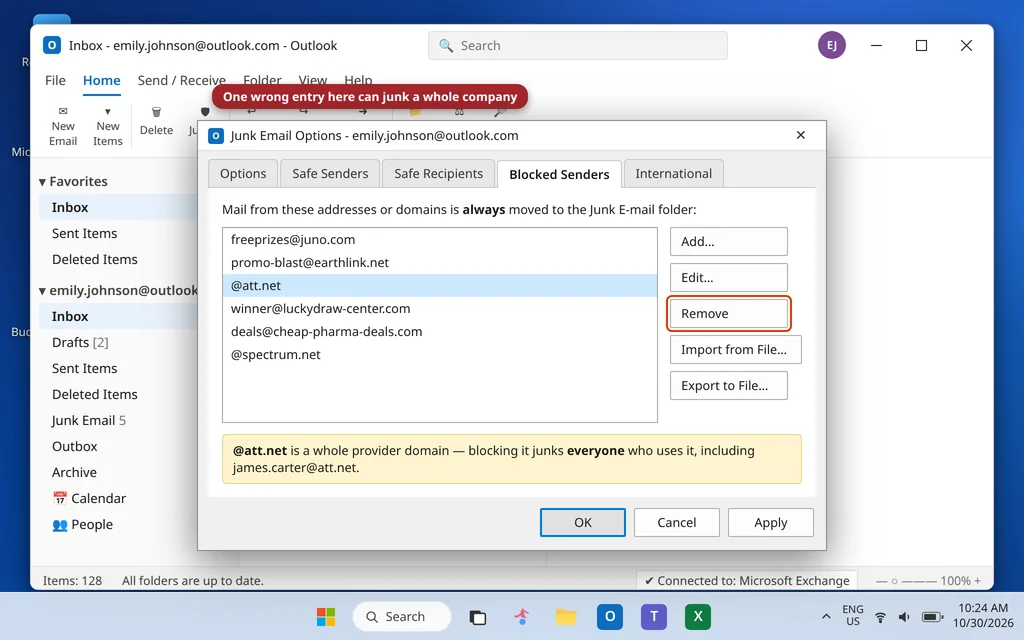Select promo-blast@earthlink.net entry
The image size is (1024, 640).
point(440,263)
